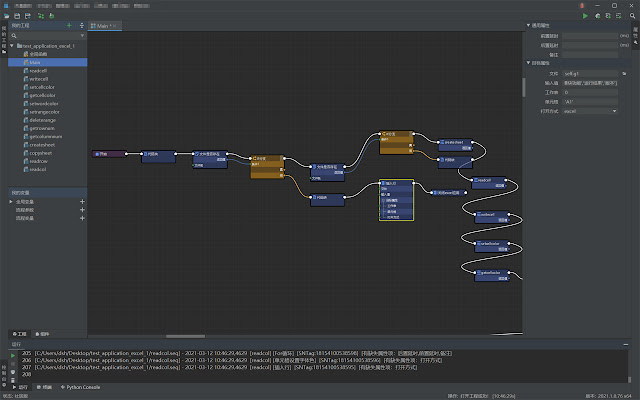Click the green play icon in run console
This screenshot has width=640, height=400.
click(13, 355)
